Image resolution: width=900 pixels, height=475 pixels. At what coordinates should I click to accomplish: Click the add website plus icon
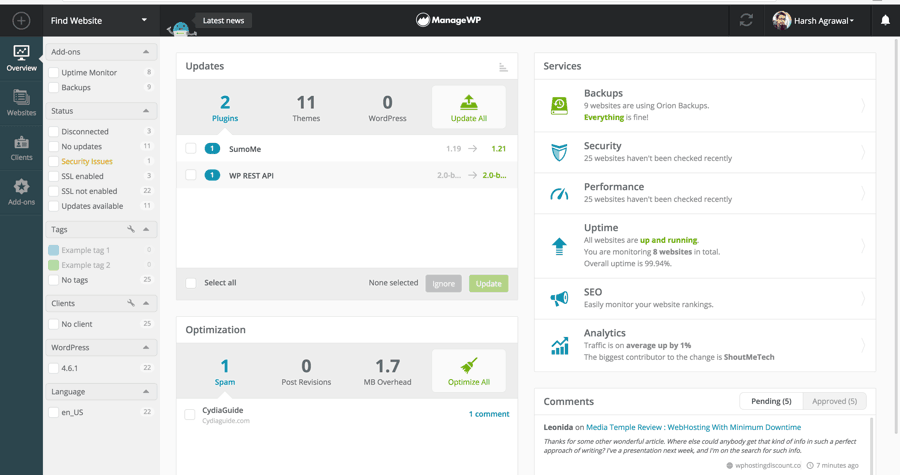coord(21,21)
